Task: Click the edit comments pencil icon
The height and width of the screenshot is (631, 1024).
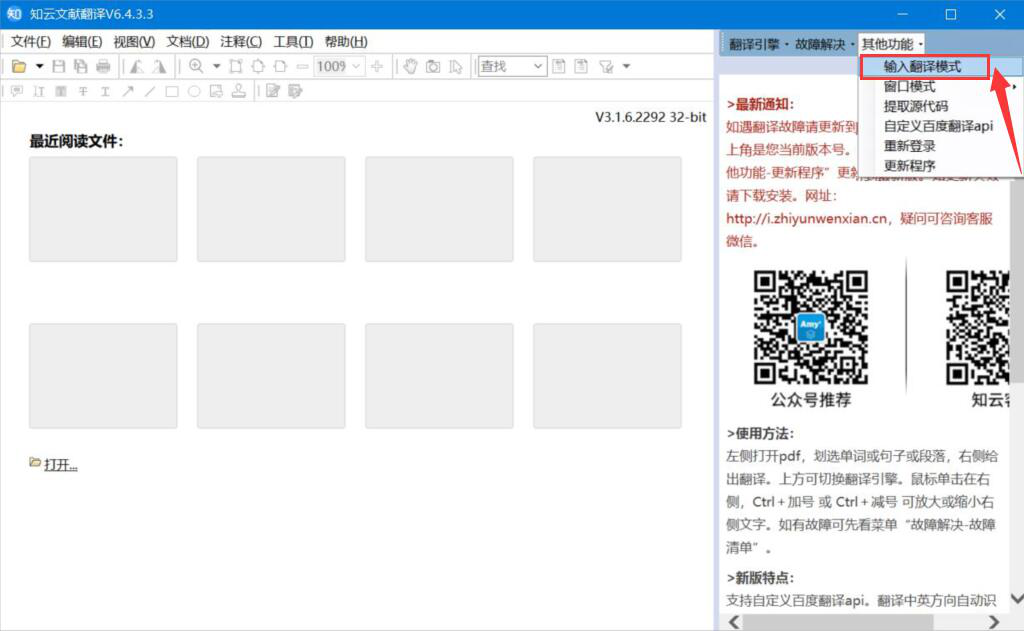Action: coord(273,91)
